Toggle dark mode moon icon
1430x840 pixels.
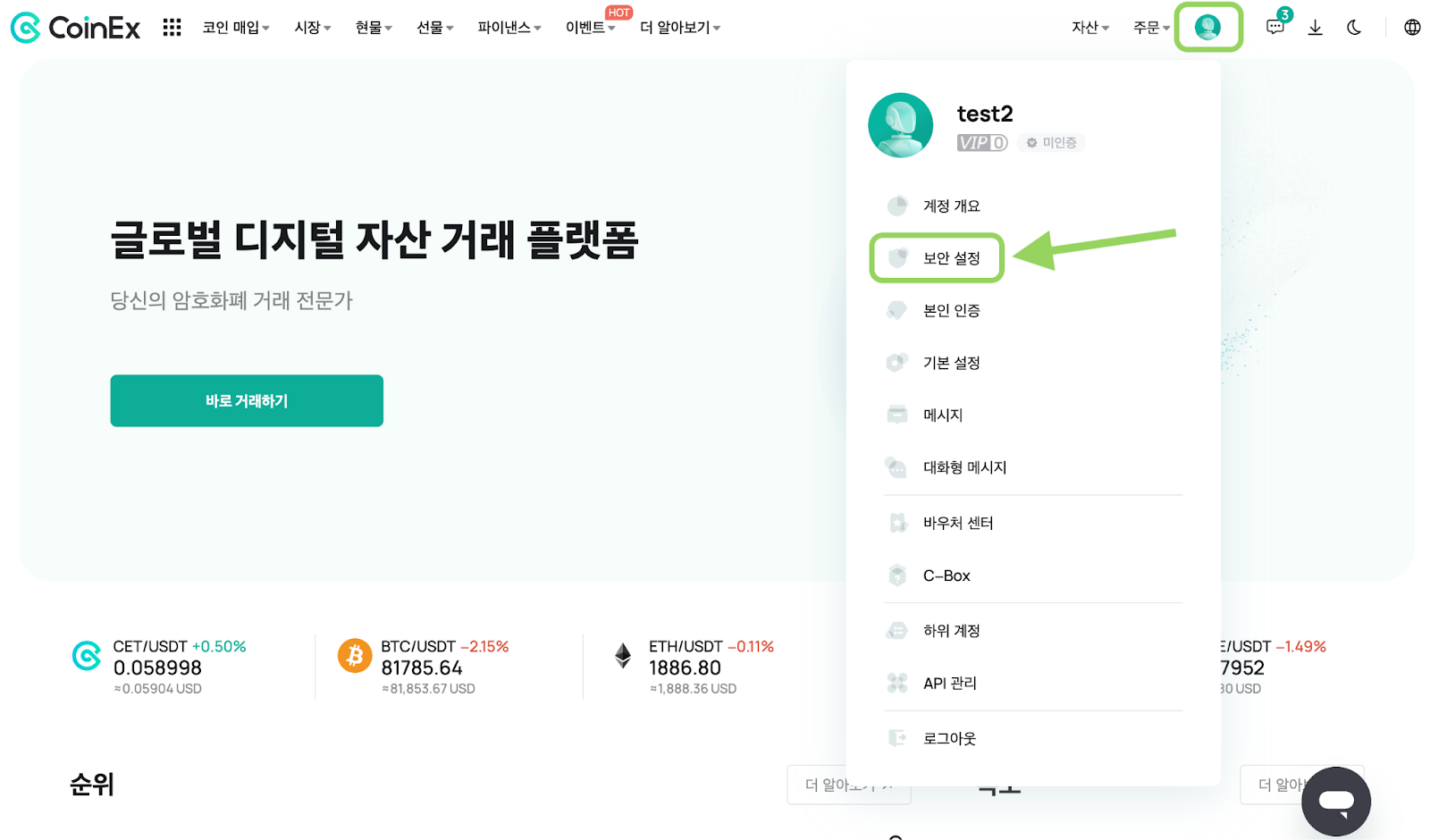tap(1354, 28)
